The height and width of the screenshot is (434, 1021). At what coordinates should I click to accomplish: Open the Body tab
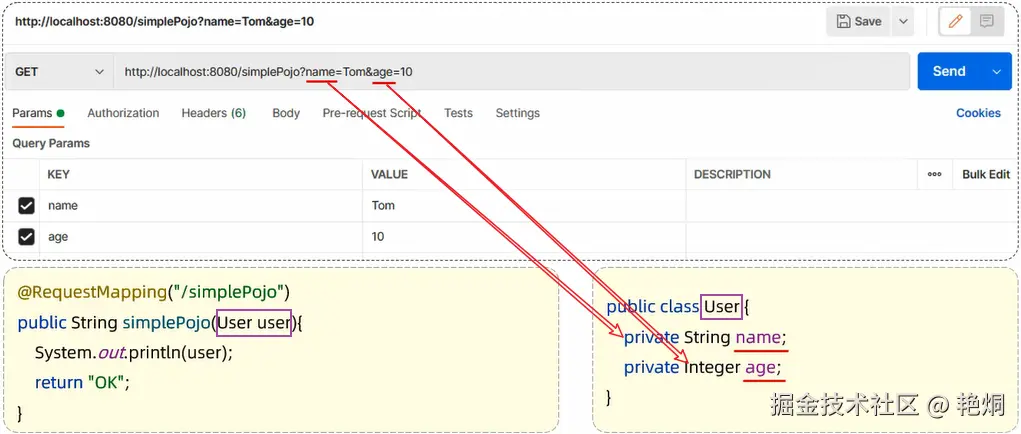286,113
